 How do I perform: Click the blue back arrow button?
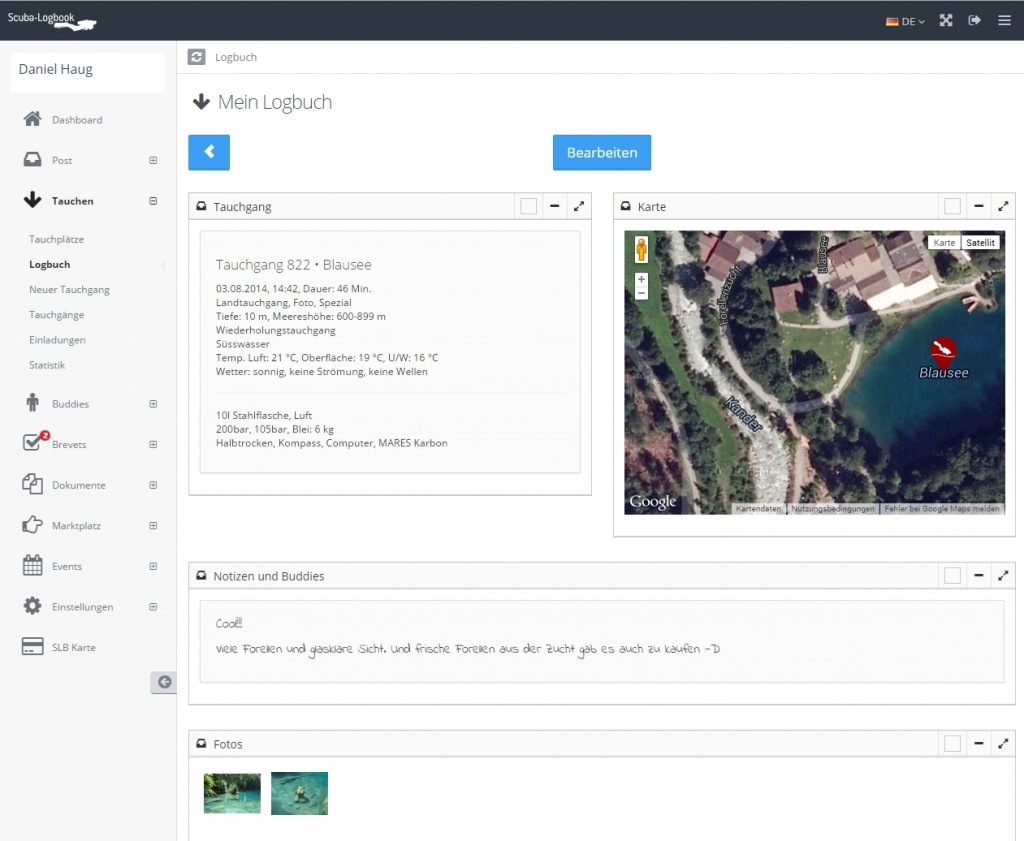pos(209,152)
